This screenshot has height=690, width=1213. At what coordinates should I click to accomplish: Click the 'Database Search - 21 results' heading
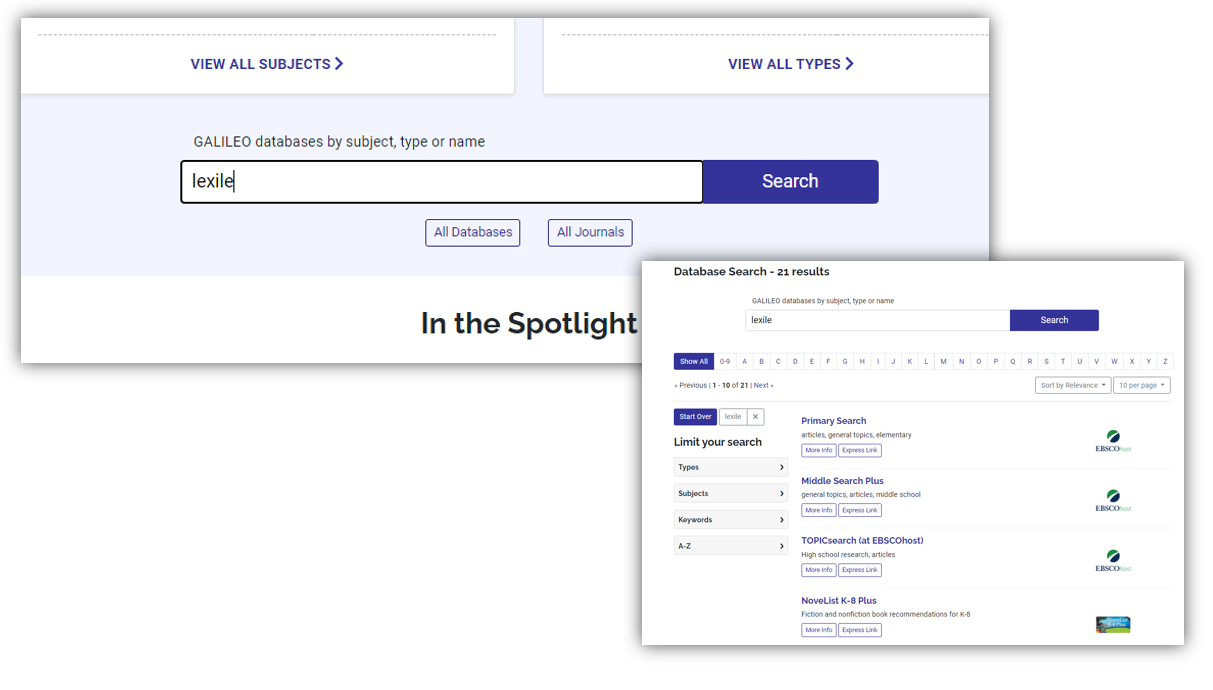click(x=752, y=272)
